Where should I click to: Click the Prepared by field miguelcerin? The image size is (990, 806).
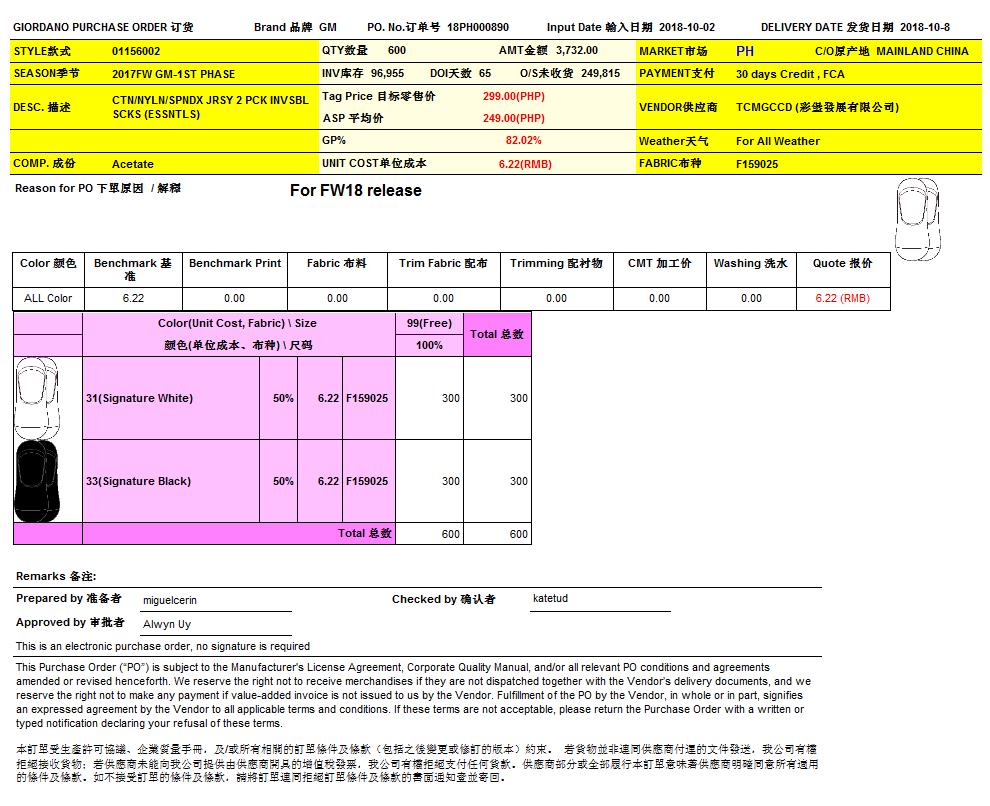point(169,599)
